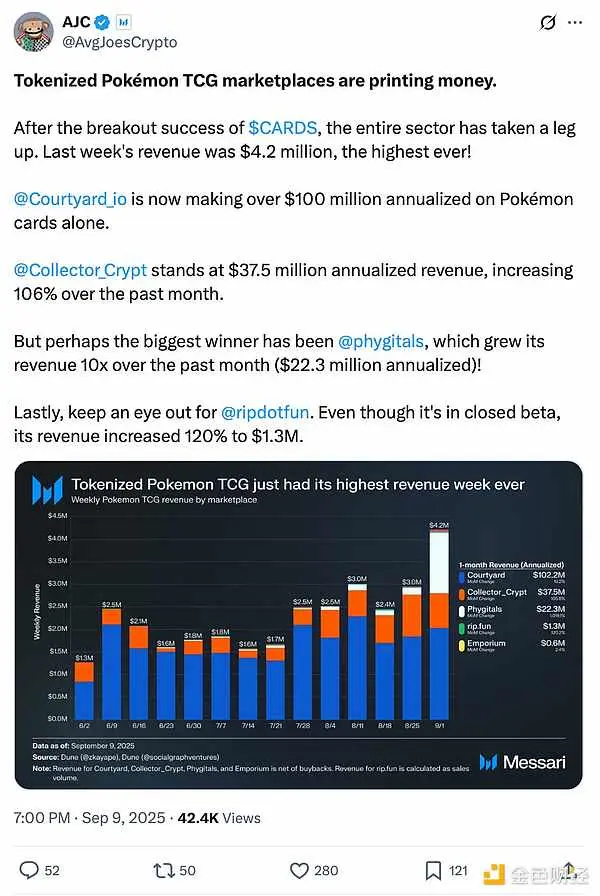Click the Grok slash-circle icon
This screenshot has height=896, width=600.
pyautogui.click(x=547, y=22)
